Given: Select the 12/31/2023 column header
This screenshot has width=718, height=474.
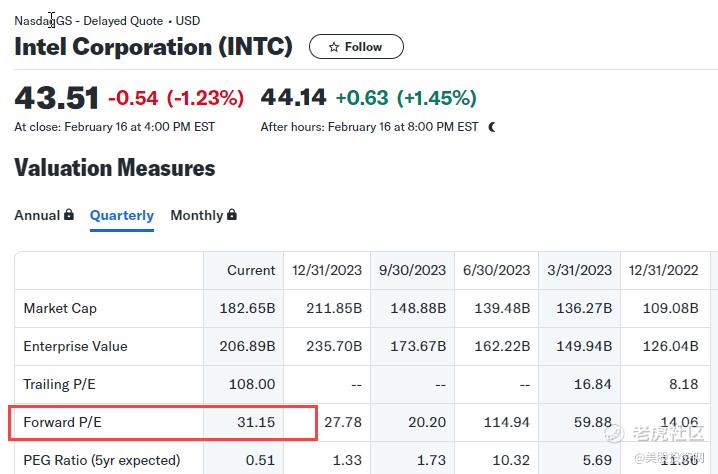Looking at the screenshot, I should (x=327, y=270).
